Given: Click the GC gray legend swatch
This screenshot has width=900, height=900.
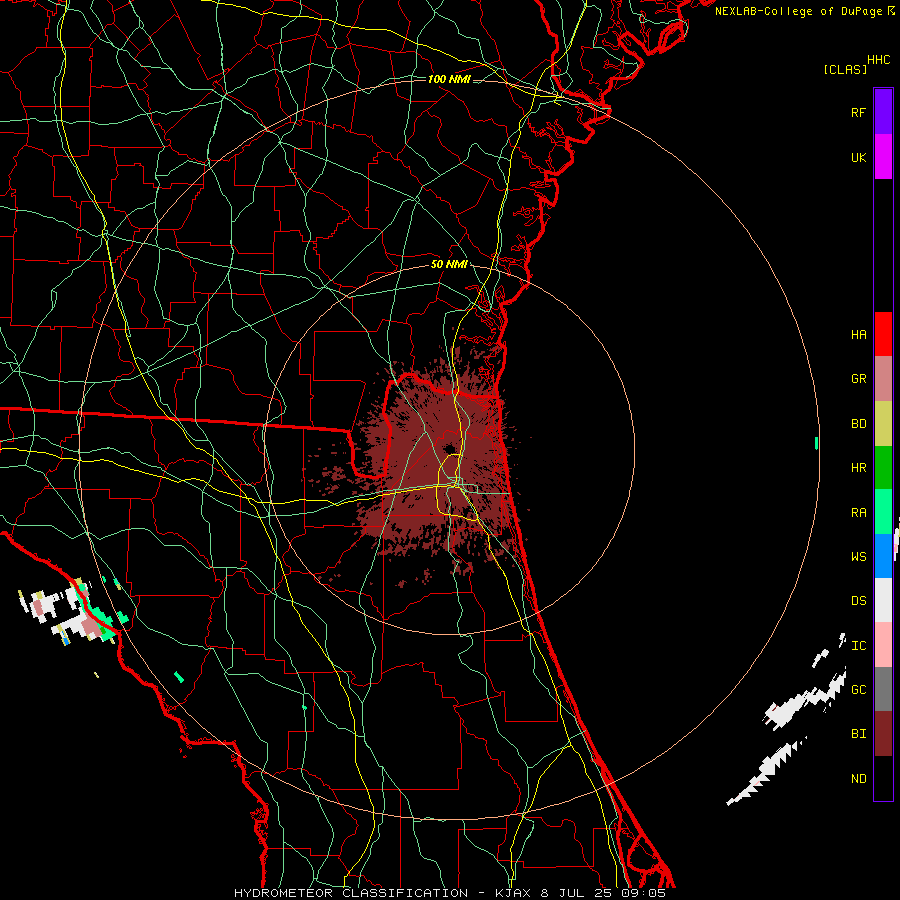Looking at the screenshot, I should (883, 689).
